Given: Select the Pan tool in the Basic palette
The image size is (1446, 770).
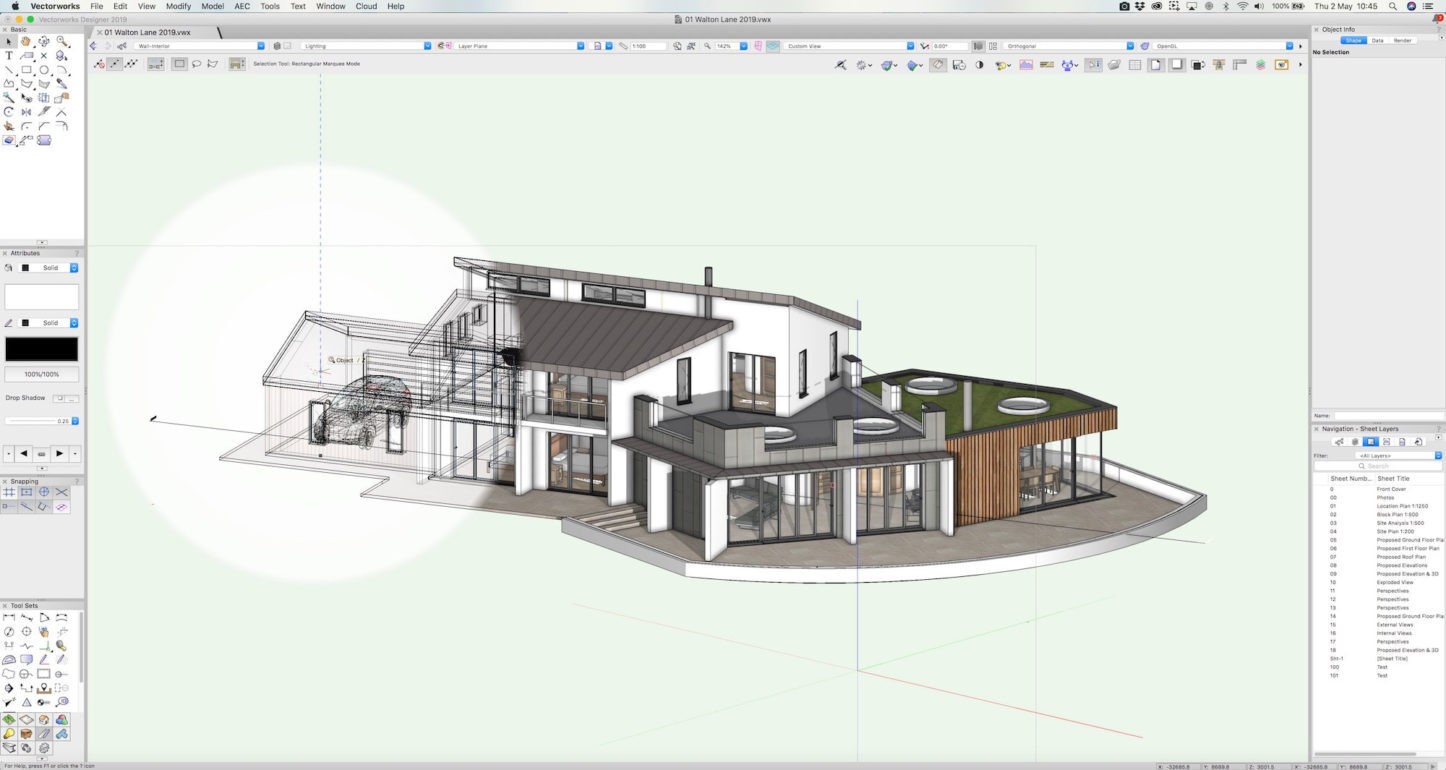Looking at the screenshot, I should point(26,42).
